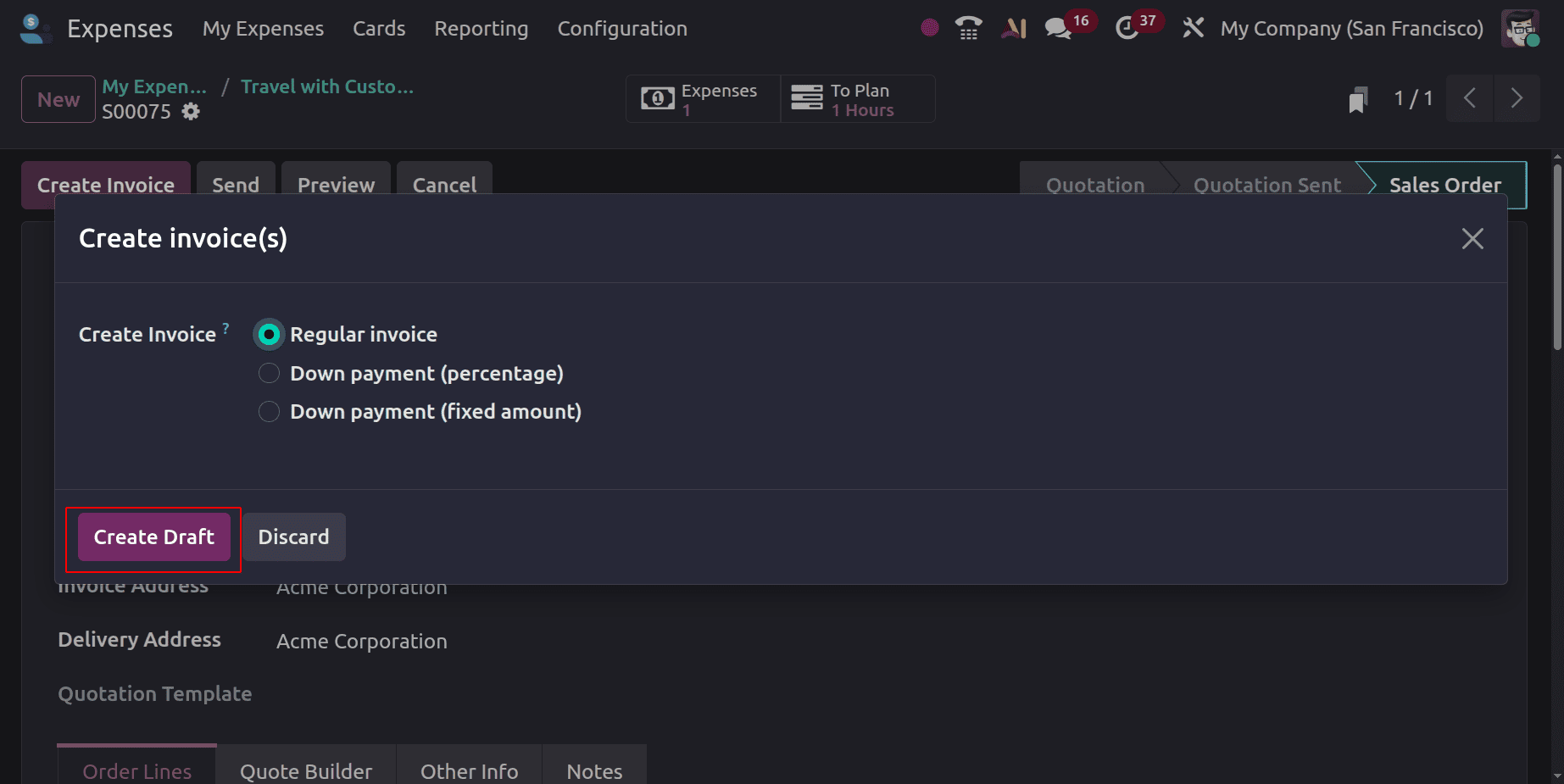Open the Cards menu

[379, 29]
